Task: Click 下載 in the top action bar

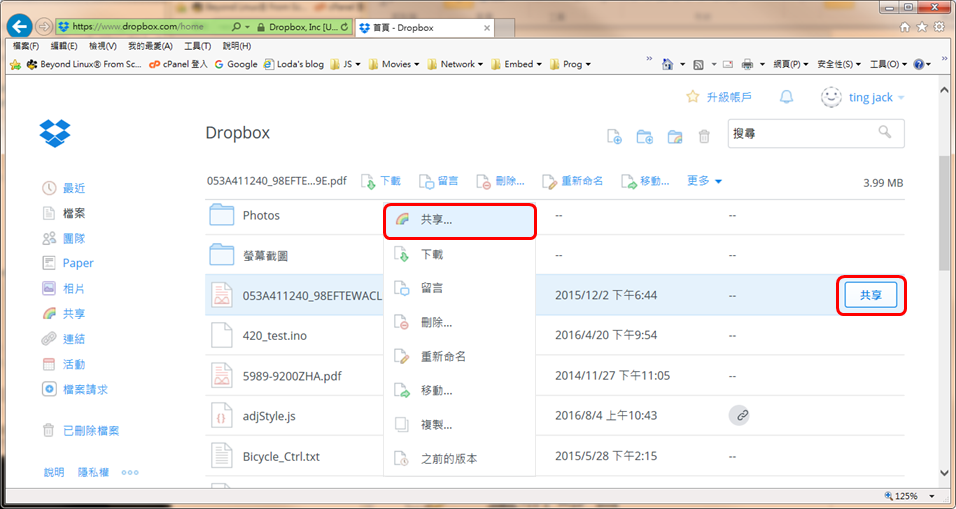Action: pyautogui.click(x=381, y=181)
